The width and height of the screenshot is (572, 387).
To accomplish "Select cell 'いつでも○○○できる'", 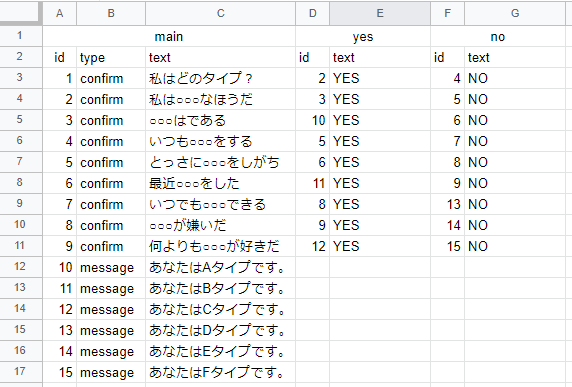I will point(220,204).
